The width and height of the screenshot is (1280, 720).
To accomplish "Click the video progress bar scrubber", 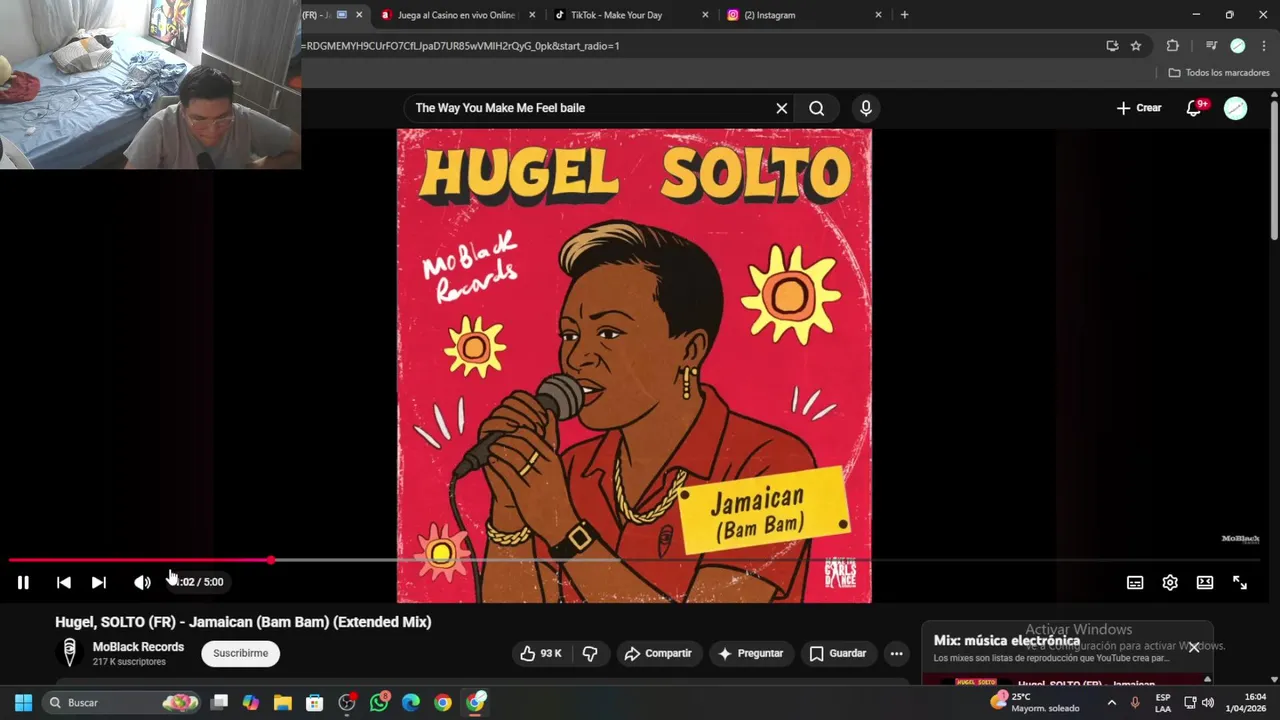I will coord(271,560).
